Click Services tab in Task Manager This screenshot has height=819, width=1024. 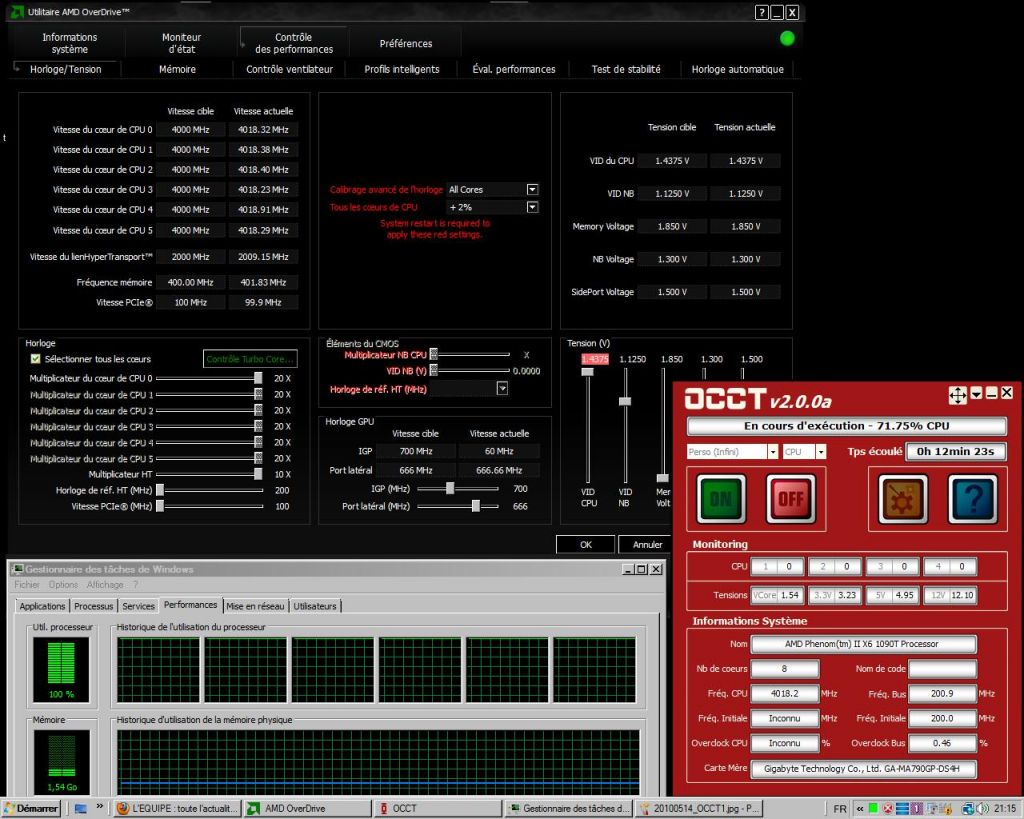(x=138, y=606)
